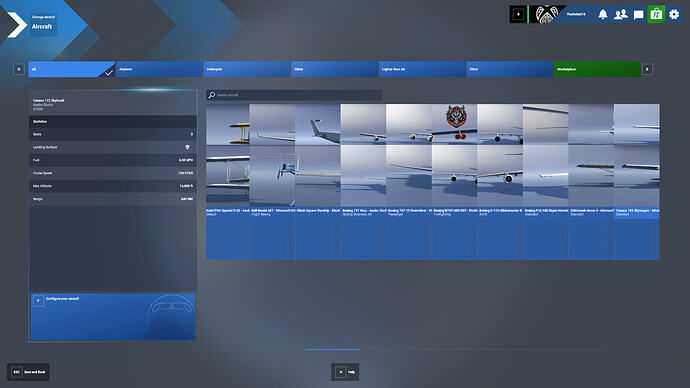Open the chat message icon
690x388 pixels.
[x=639, y=15]
